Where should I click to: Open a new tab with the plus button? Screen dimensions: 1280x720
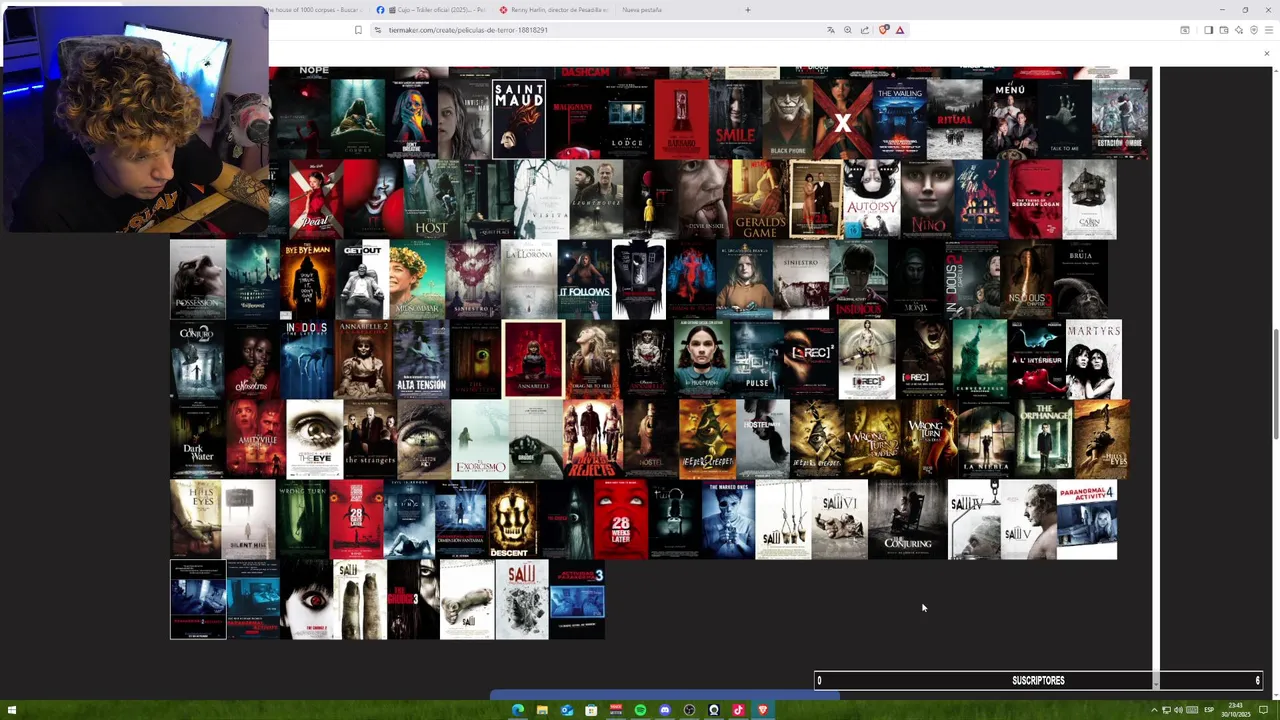pos(747,10)
